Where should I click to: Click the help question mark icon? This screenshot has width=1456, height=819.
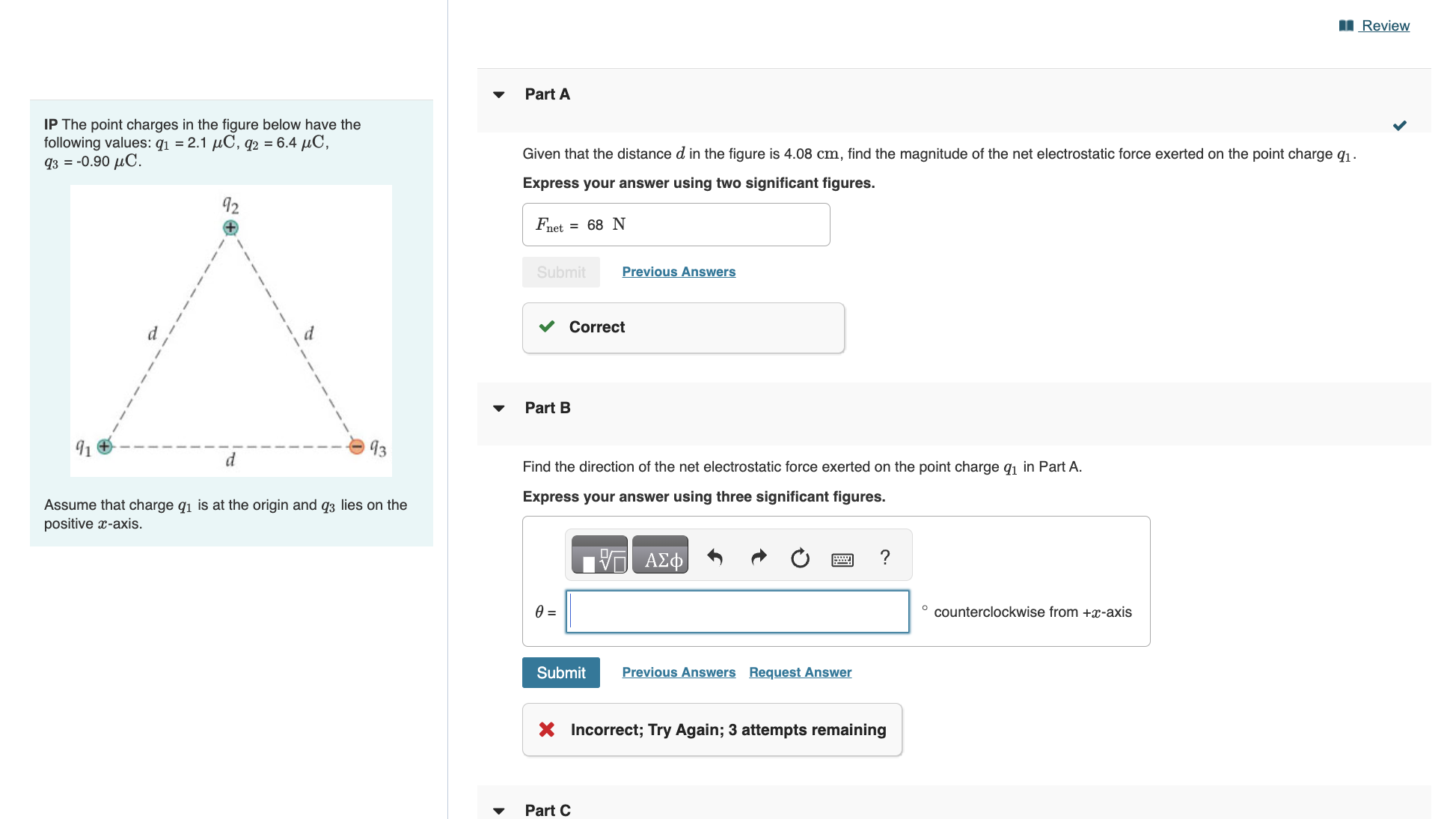(x=885, y=557)
